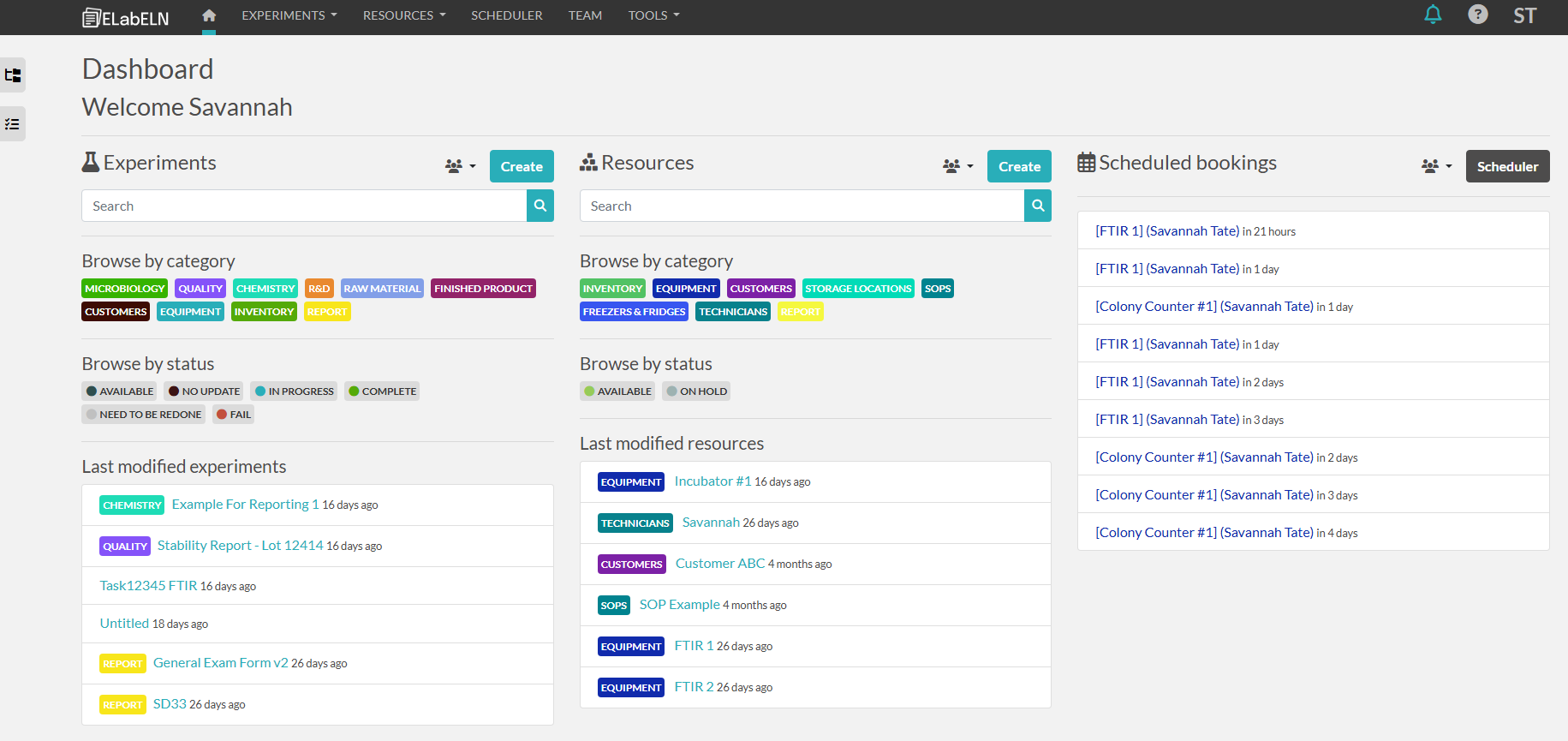Open the Team menu item
Screen dimensions: 1568x741
coord(585,15)
